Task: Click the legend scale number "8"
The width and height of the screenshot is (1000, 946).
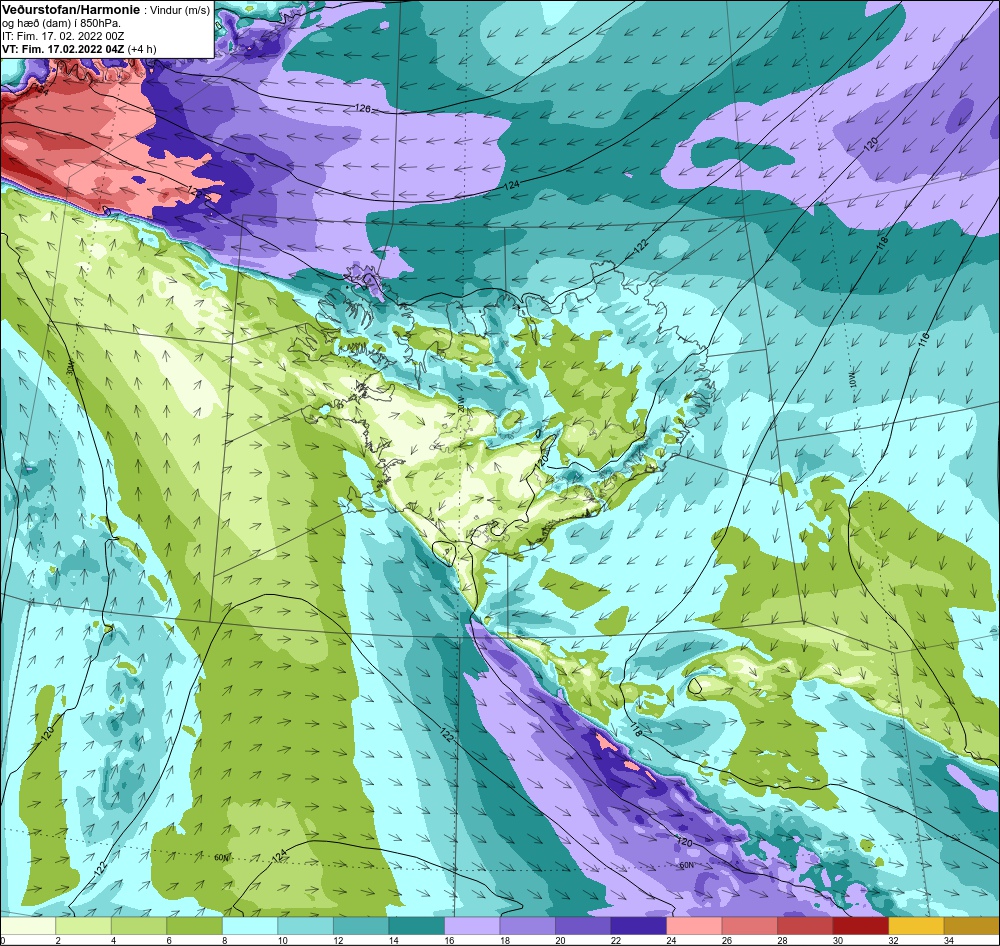Action: pos(224,940)
